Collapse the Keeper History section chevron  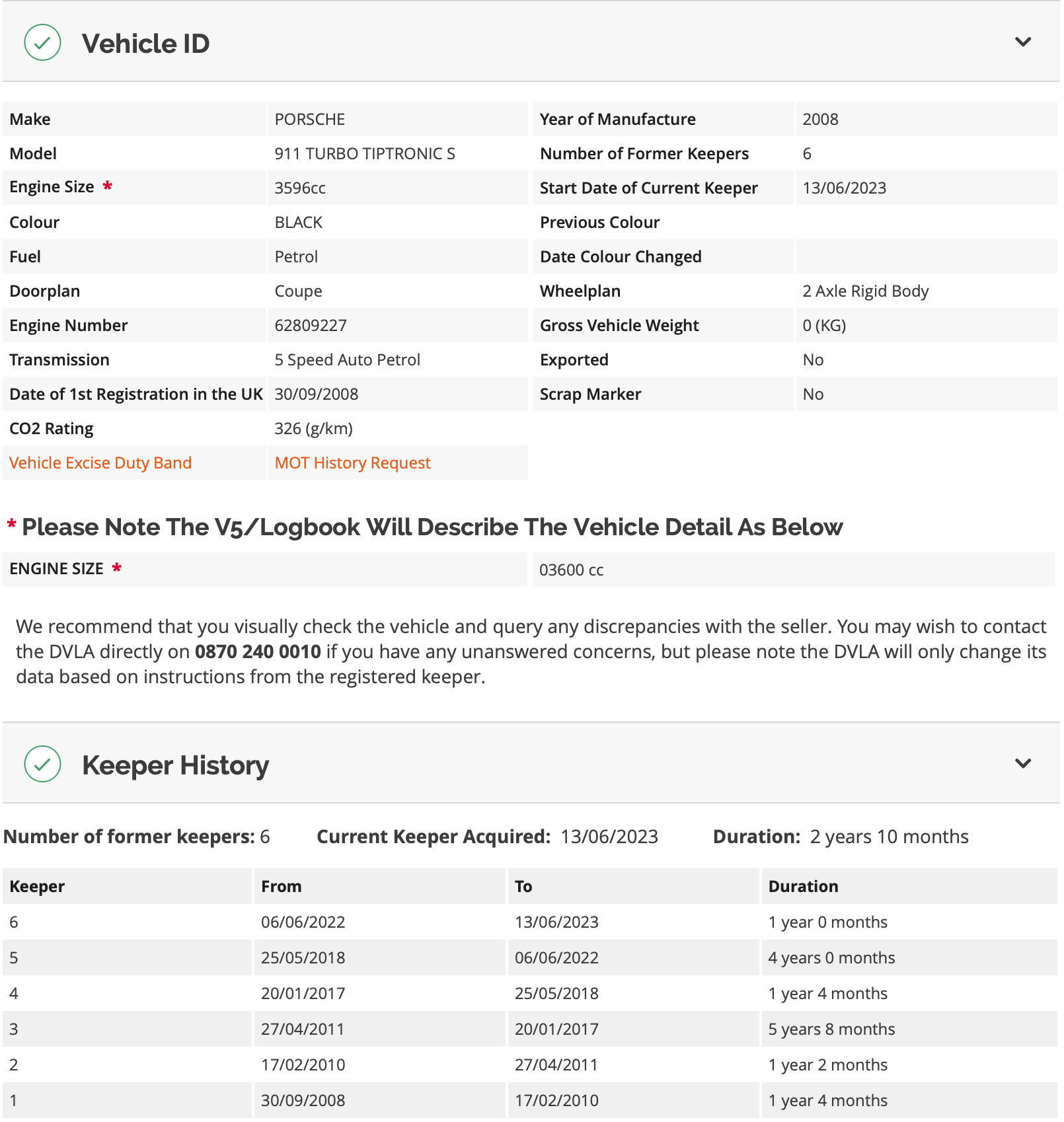click(1023, 764)
